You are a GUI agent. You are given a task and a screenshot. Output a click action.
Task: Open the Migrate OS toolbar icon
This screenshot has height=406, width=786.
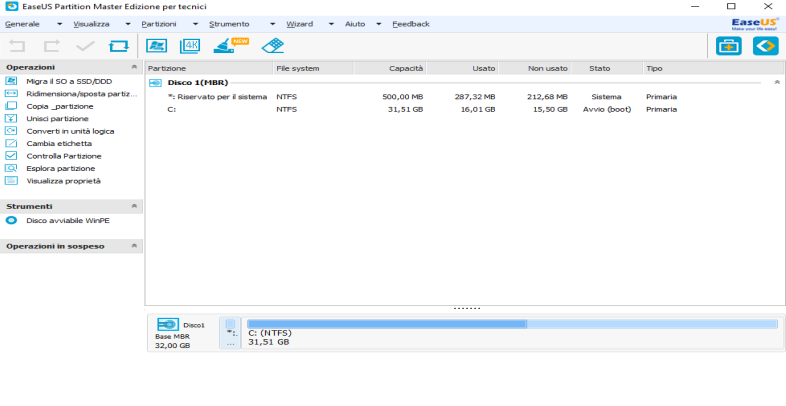156,46
